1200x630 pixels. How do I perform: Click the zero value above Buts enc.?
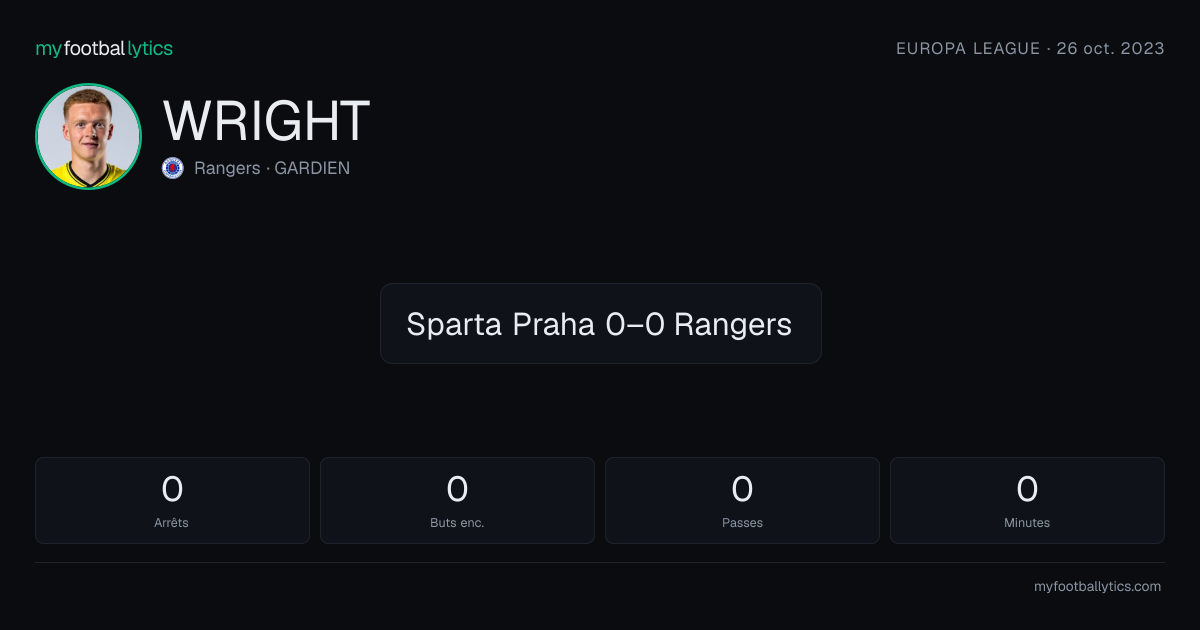(x=457, y=489)
